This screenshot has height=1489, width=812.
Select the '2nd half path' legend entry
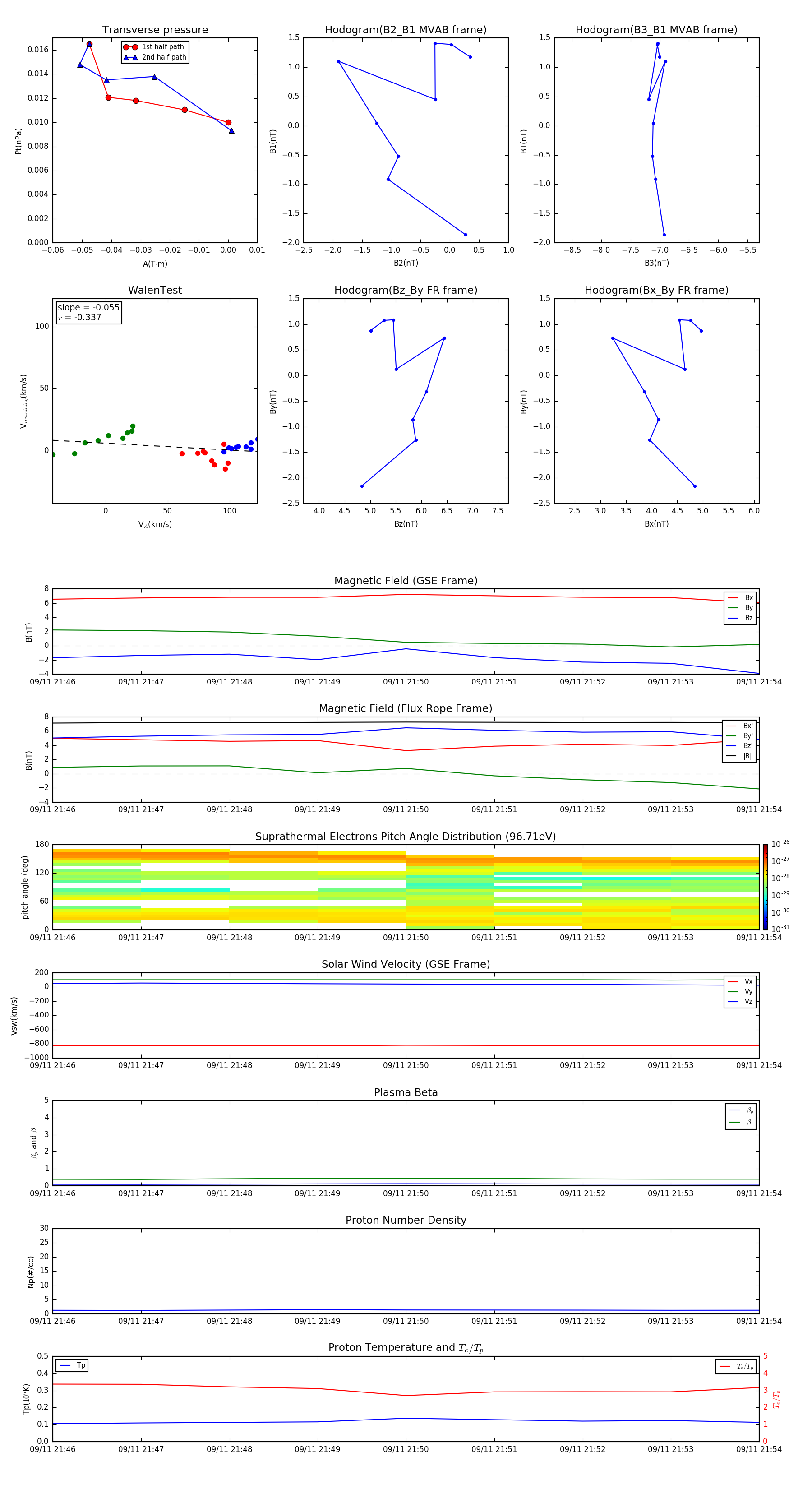coord(154,57)
